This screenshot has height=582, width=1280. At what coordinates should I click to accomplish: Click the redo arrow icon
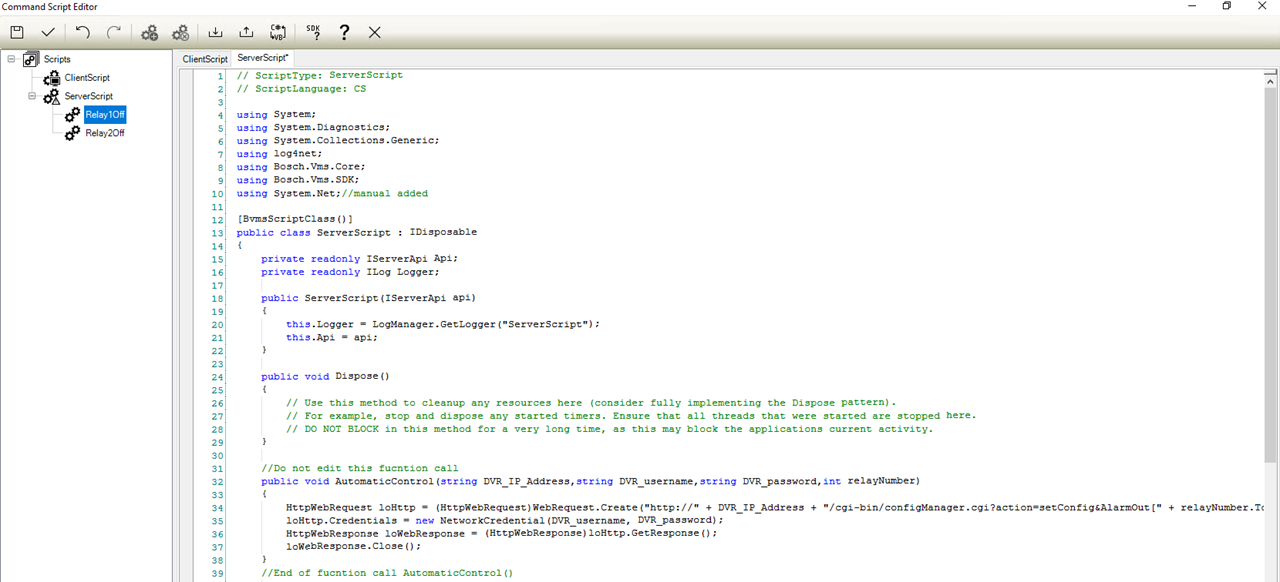point(113,32)
